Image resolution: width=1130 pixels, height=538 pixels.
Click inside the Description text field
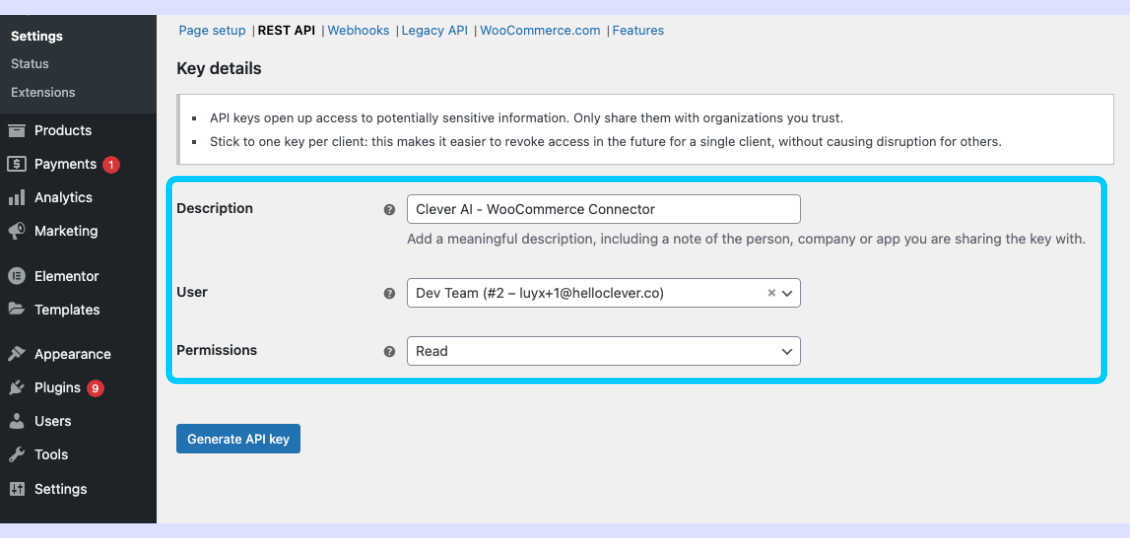tap(603, 209)
